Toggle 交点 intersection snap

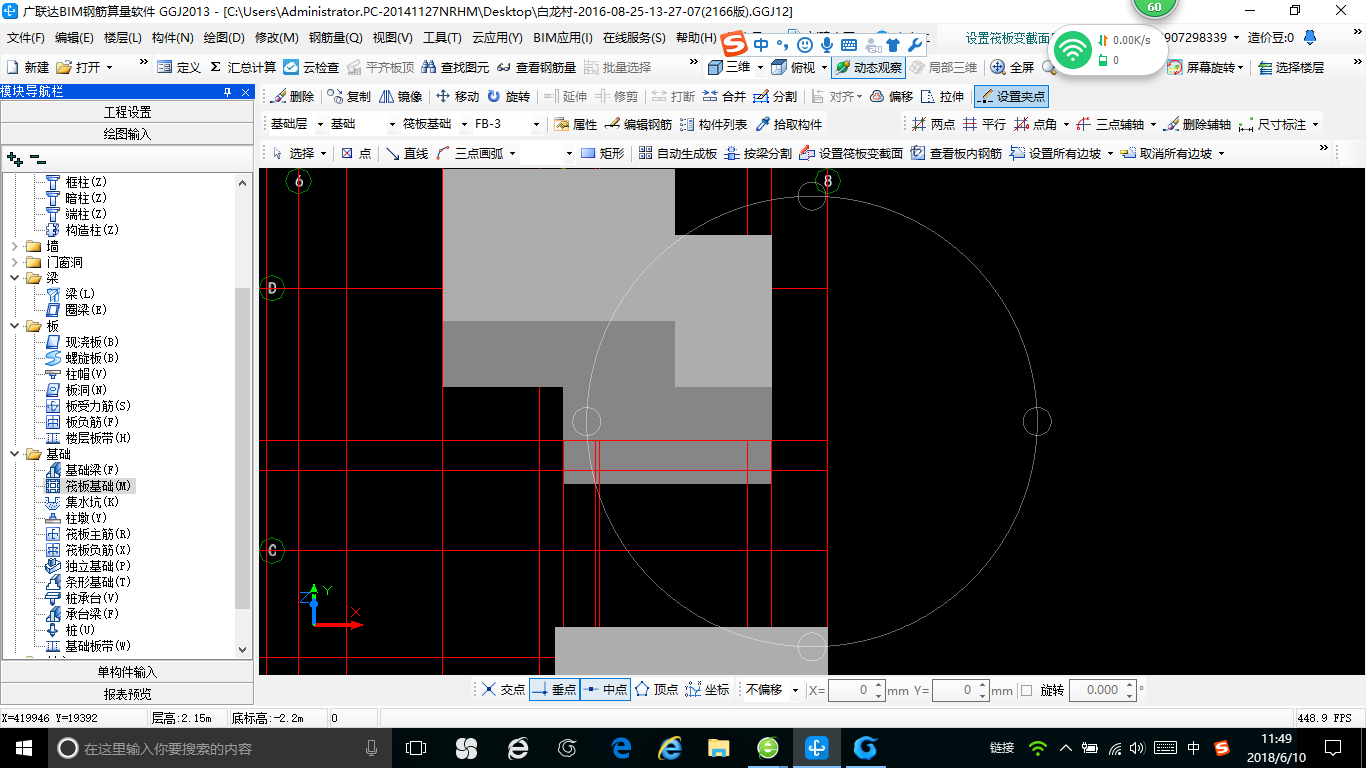(x=503, y=690)
